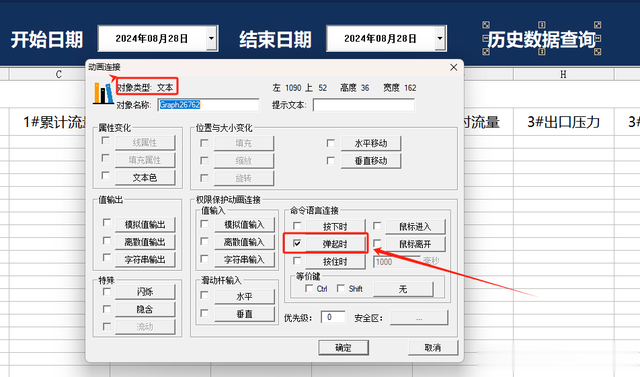Check the 离散值输出 checkbox
The image size is (640, 377).
(x=107, y=241)
